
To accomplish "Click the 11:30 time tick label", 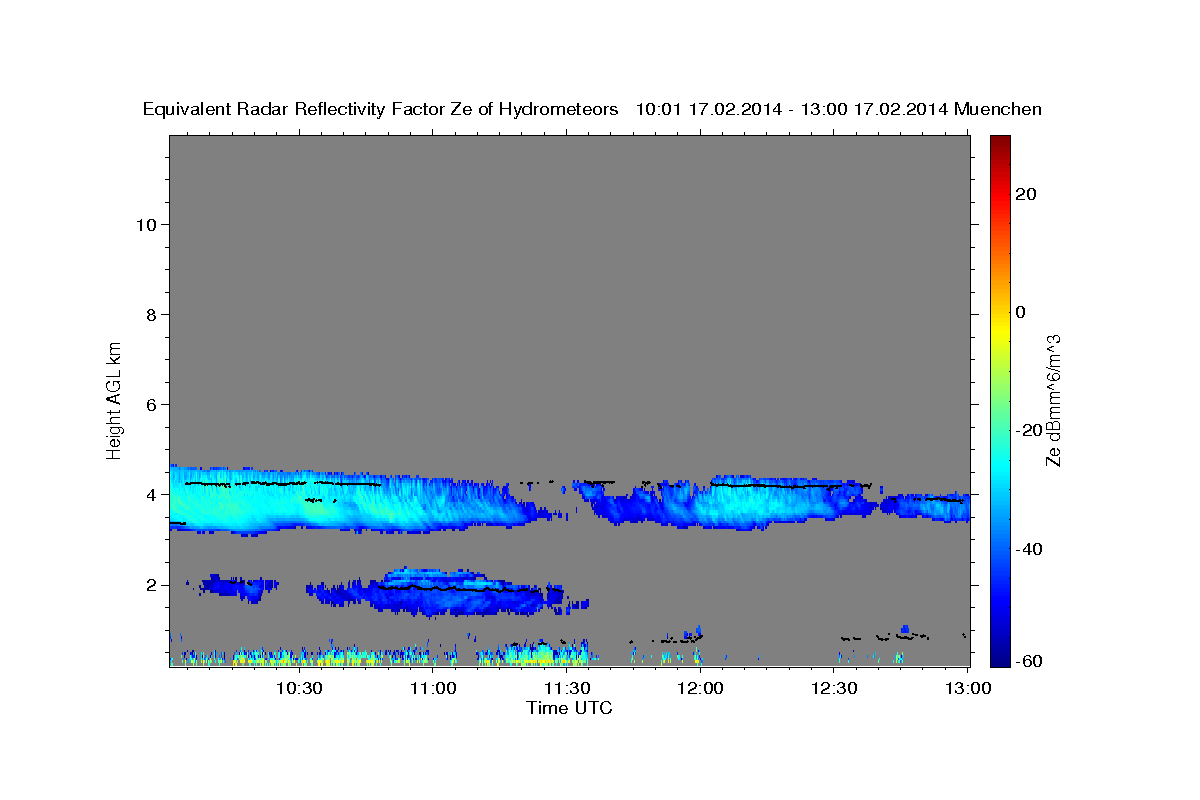I will click(567, 688).
